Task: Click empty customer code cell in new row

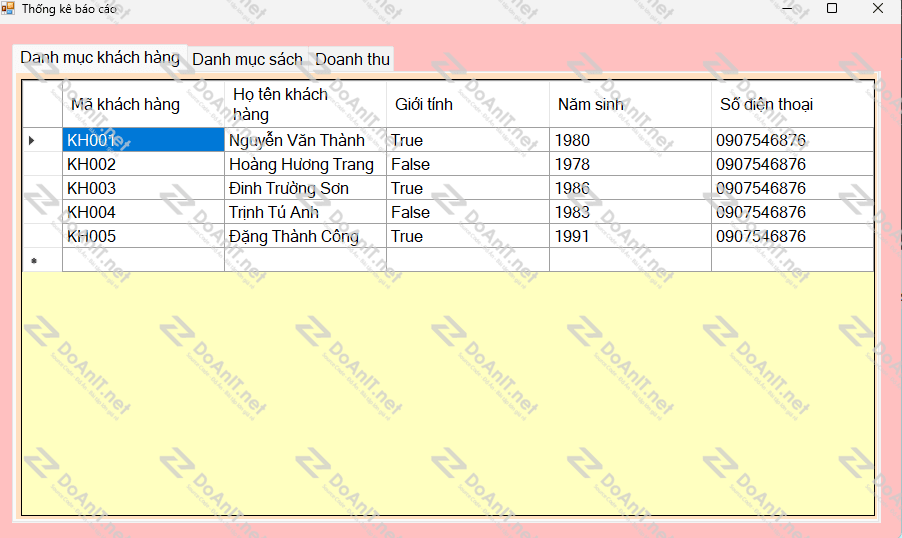Action: point(143,260)
